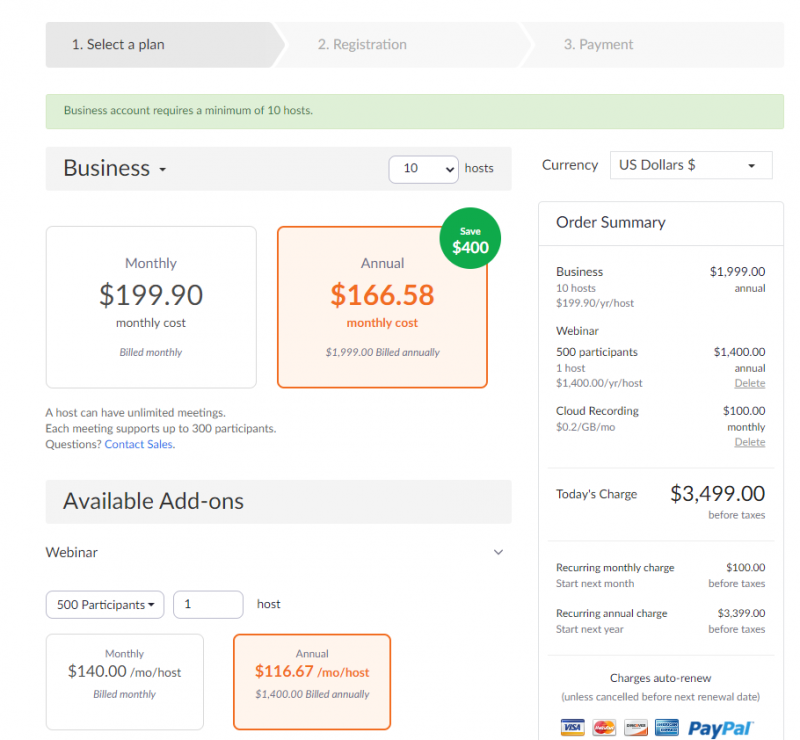Screen dimensions: 800x740
Task: Select the Monthly $199.90 billing option
Action: coord(151,307)
